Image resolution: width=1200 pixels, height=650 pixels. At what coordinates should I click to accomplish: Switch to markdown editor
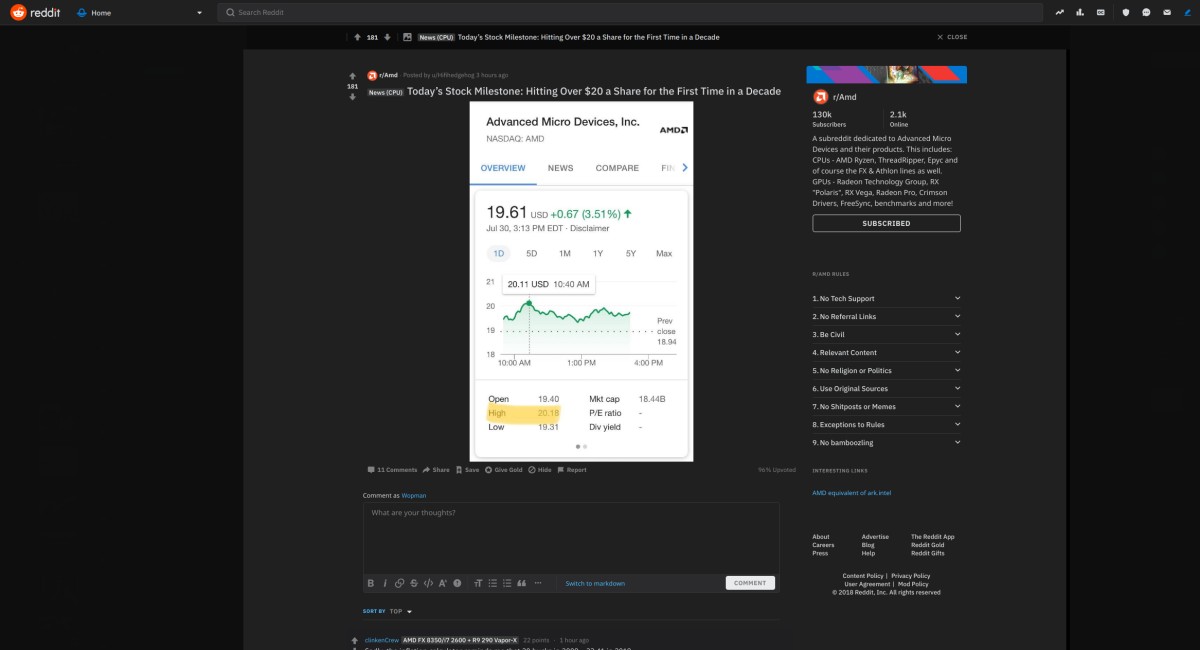pyautogui.click(x=595, y=583)
